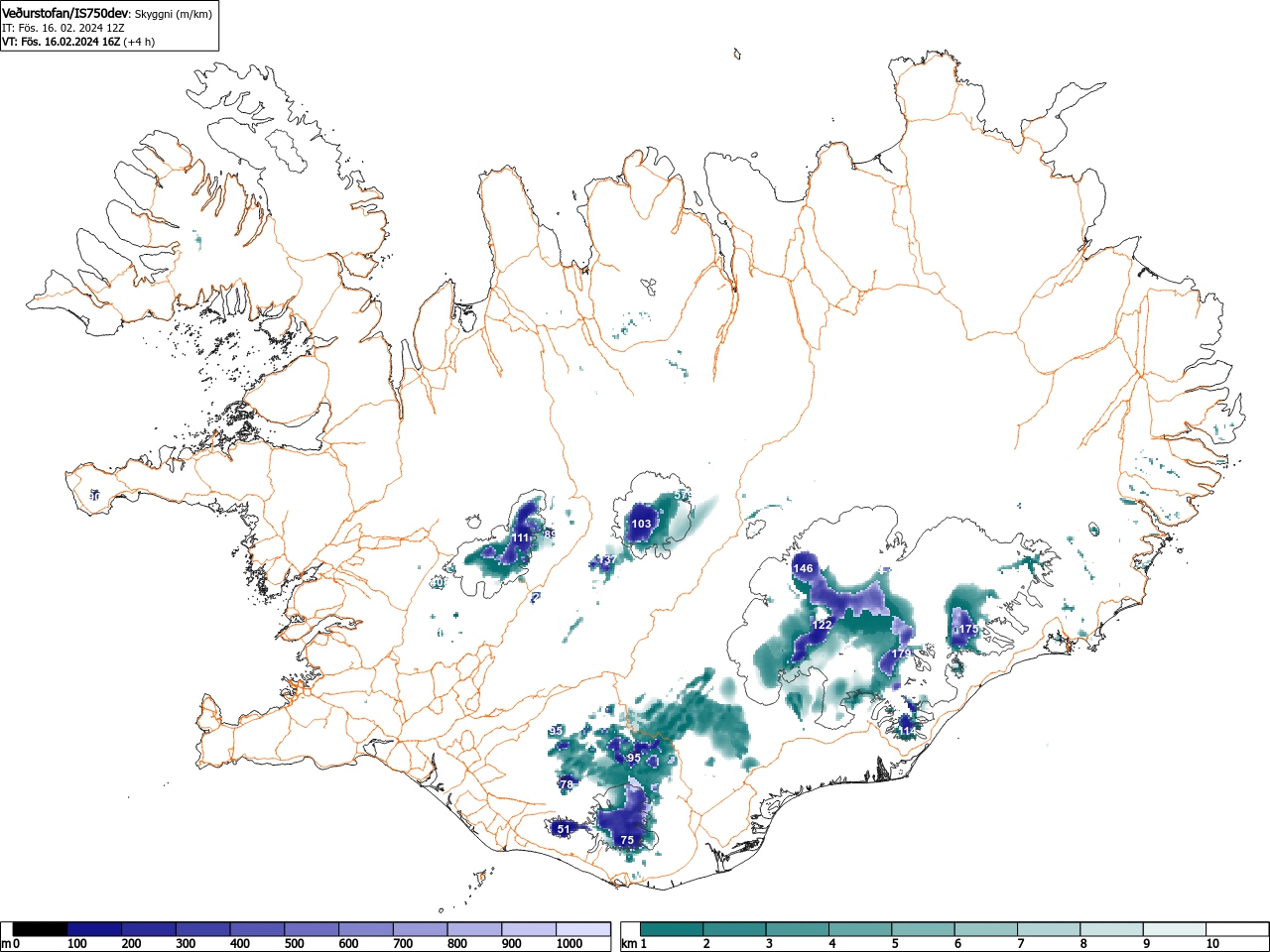
Task: Click the '500' tick label on the metre scale
Action: pos(295,944)
